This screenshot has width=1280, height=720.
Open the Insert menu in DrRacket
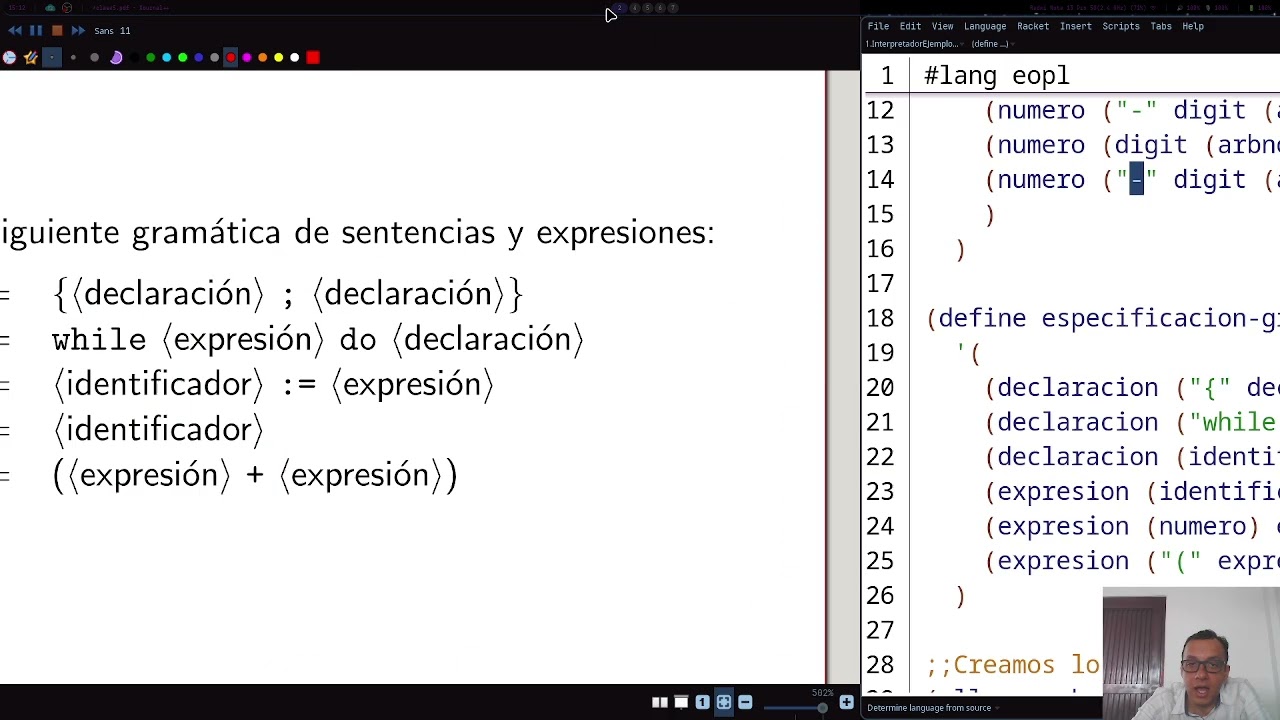pyautogui.click(x=1076, y=26)
